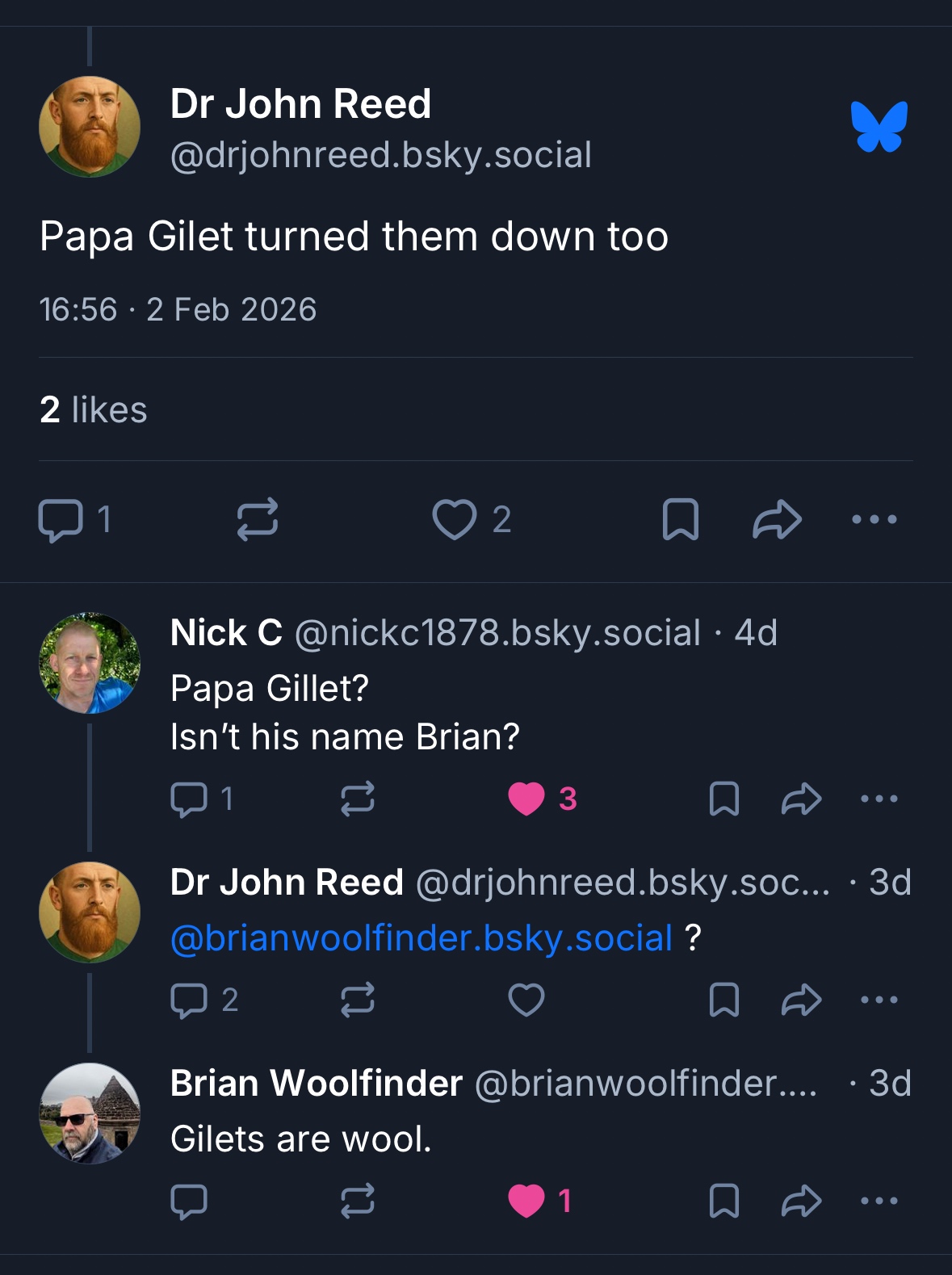Reply to Brian Woolfinder's comment
Viewport: 952px width, 1275px height.
pyautogui.click(x=190, y=1201)
